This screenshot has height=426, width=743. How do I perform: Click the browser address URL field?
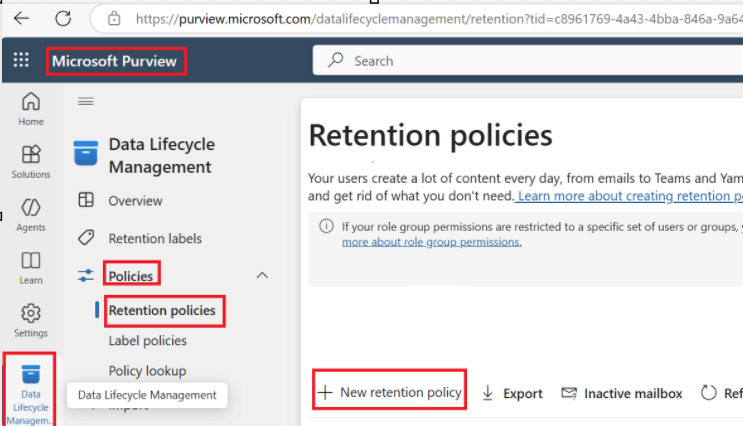coord(439,19)
